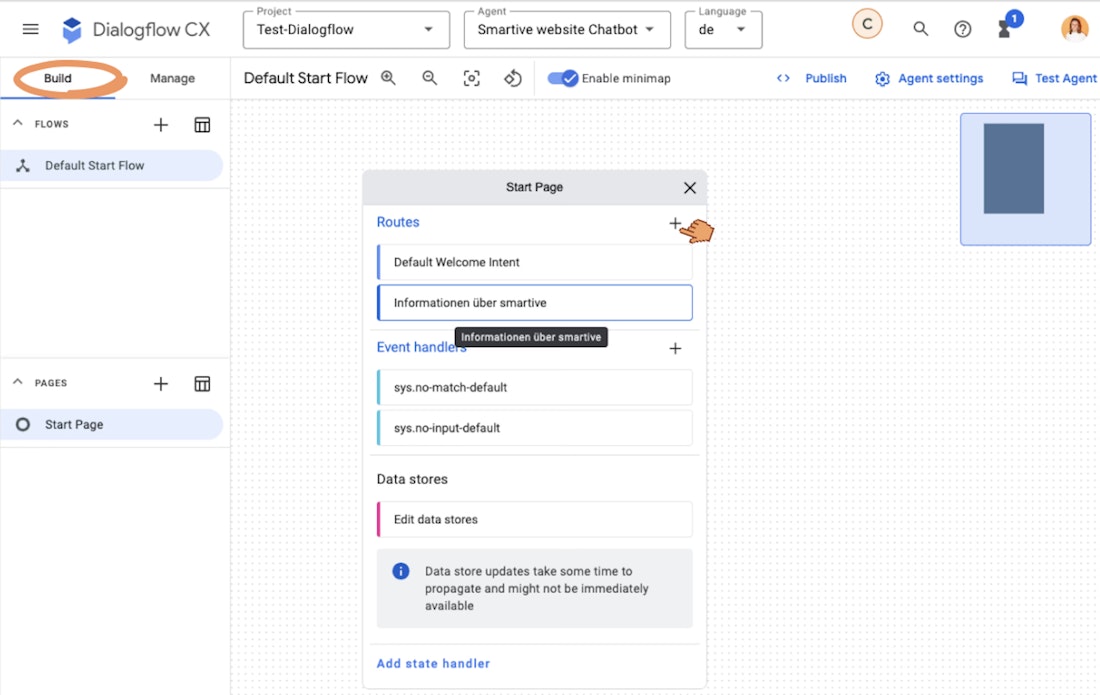Collapse the PAGES section

pos(18,382)
